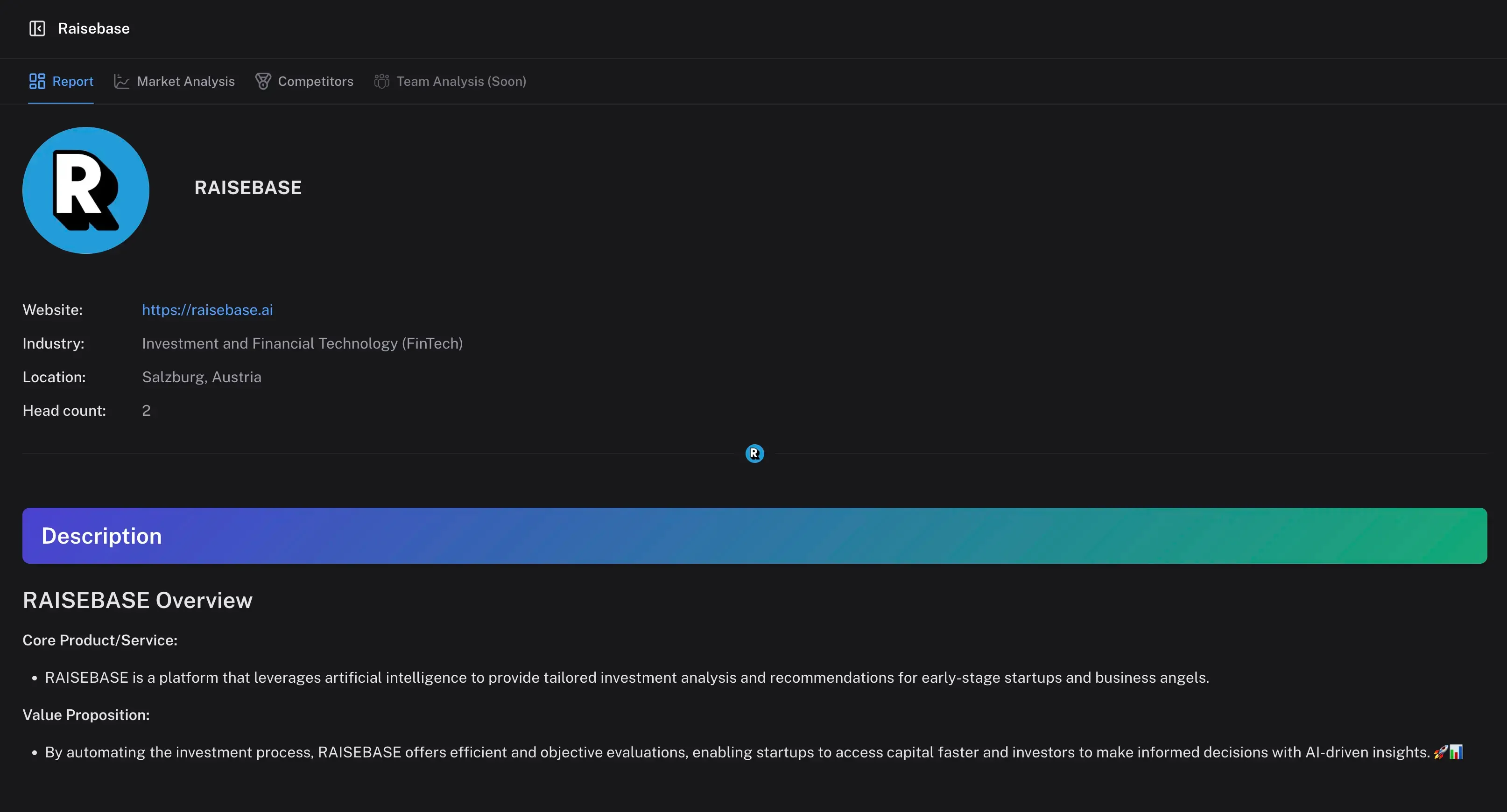
Task: Open the Report tab
Action: pyautogui.click(x=72, y=81)
